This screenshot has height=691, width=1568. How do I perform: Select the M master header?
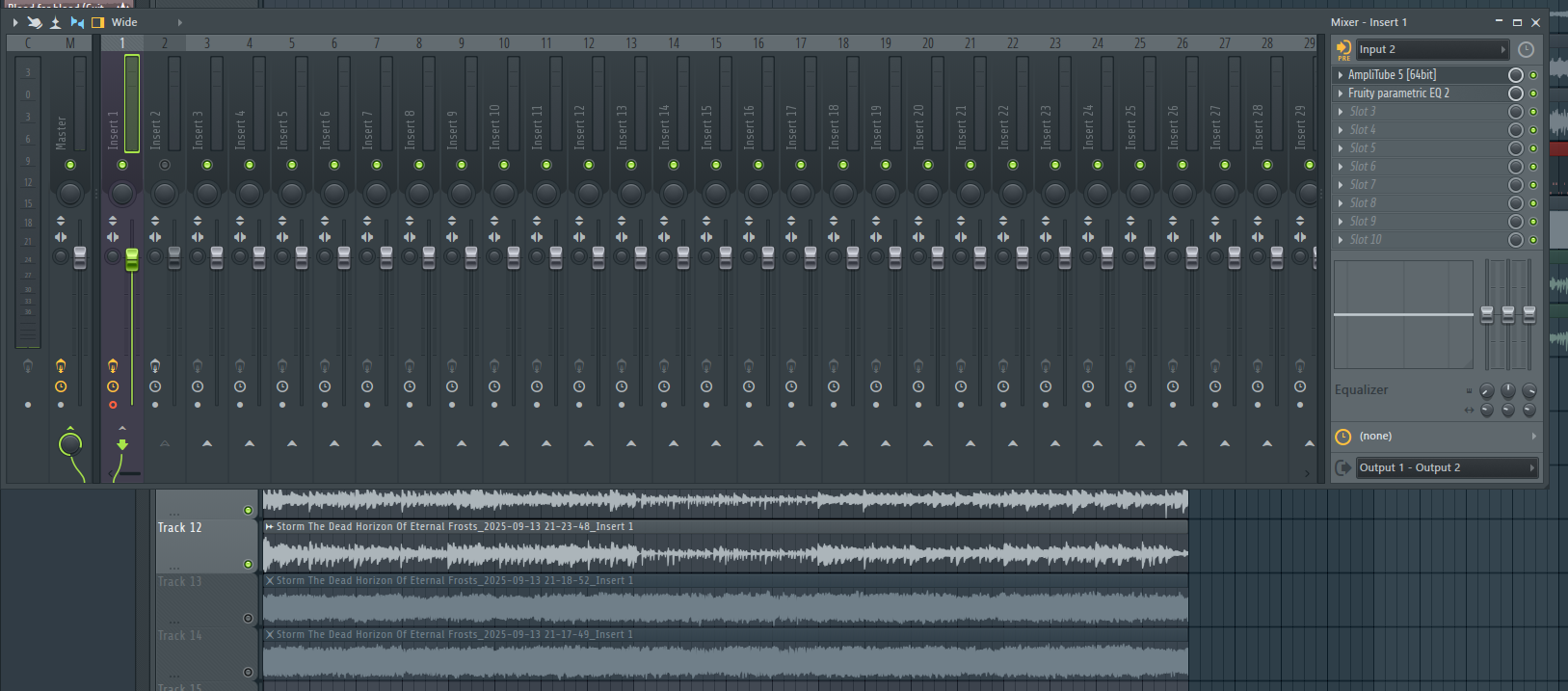click(x=70, y=43)
